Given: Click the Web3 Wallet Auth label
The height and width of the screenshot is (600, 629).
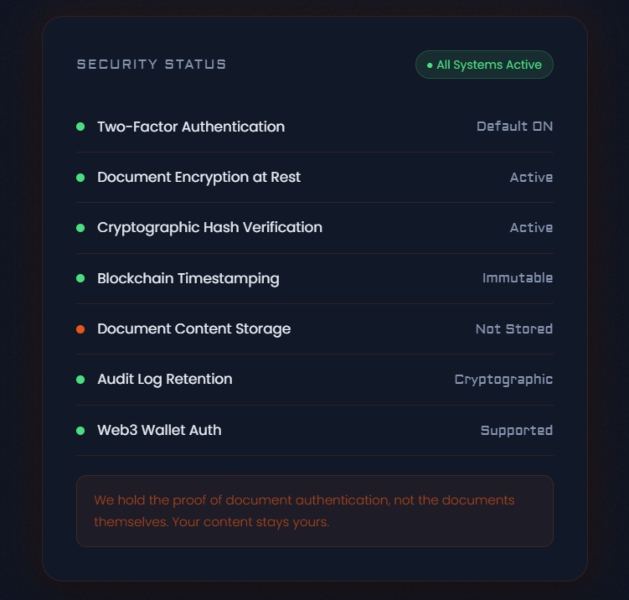Looking at the screenshot, I should [159, 430].
